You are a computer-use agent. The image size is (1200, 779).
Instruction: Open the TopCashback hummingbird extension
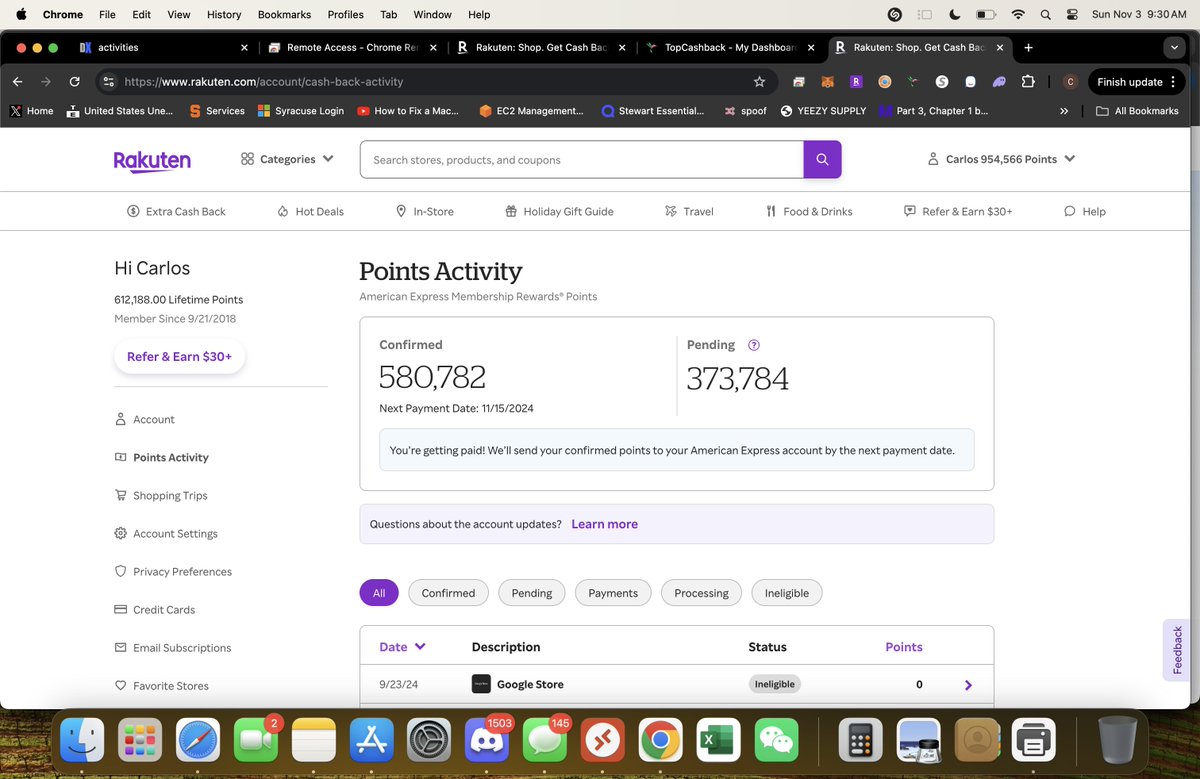[x=912, y=82]
